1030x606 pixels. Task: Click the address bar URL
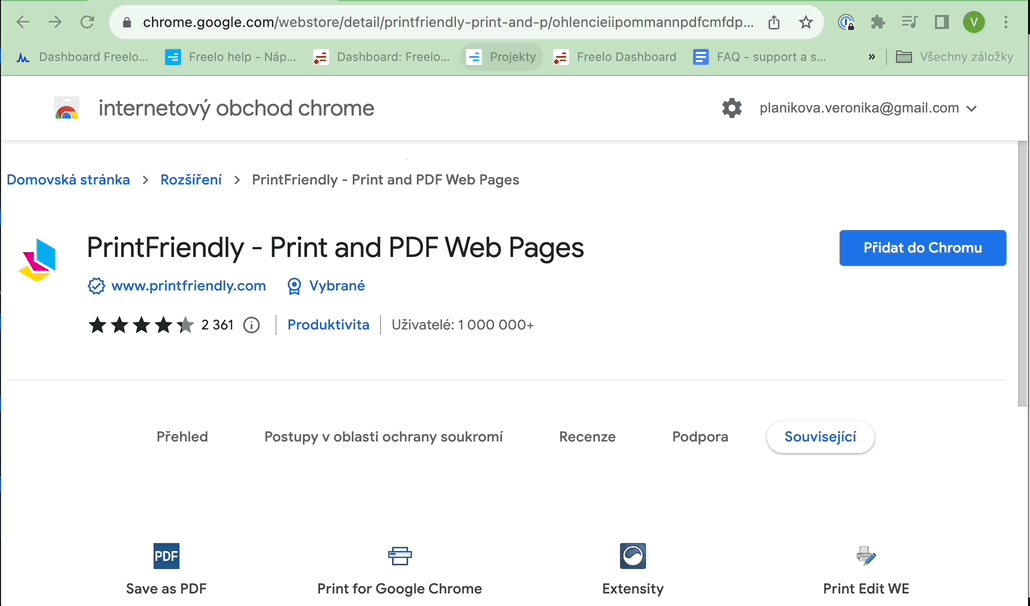point(448,22)
